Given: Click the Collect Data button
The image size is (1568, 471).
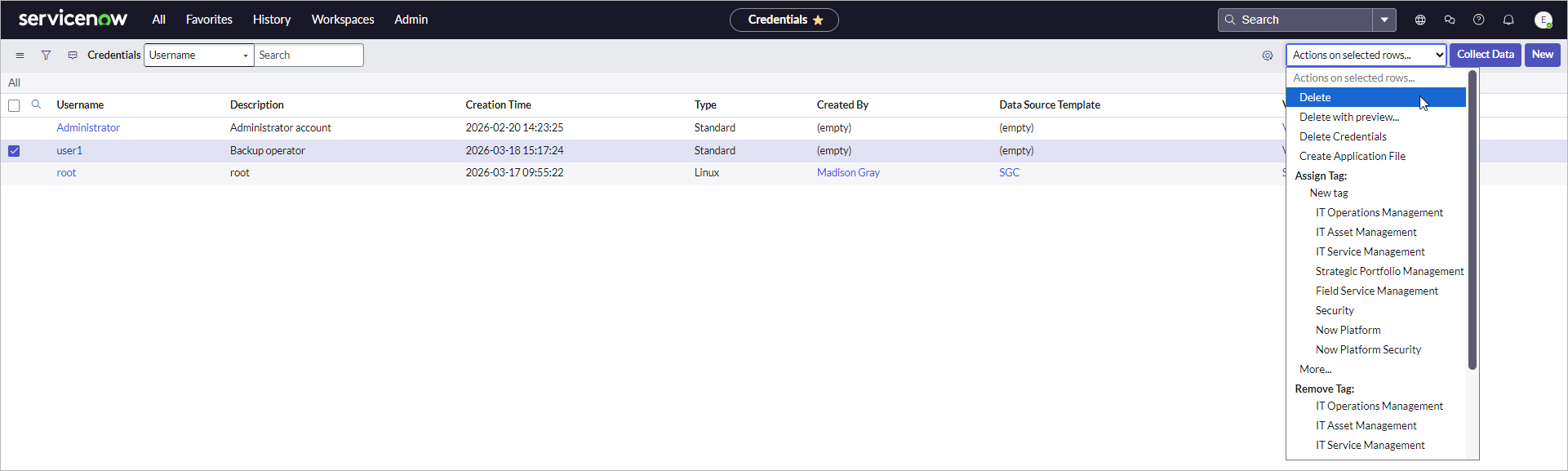Looking at the screenshot, I should click(x=1486, y=55).
